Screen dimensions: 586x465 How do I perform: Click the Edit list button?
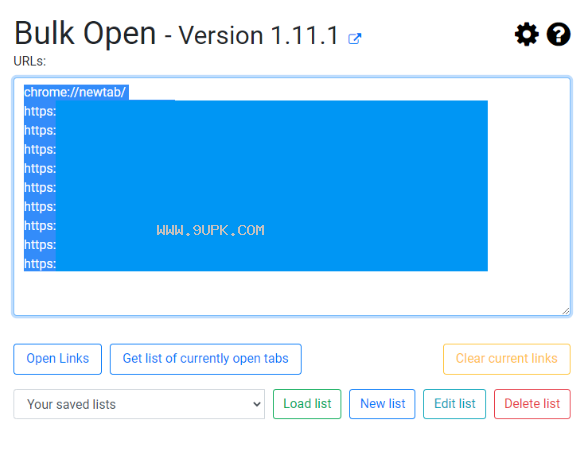(x=454, y=404)
